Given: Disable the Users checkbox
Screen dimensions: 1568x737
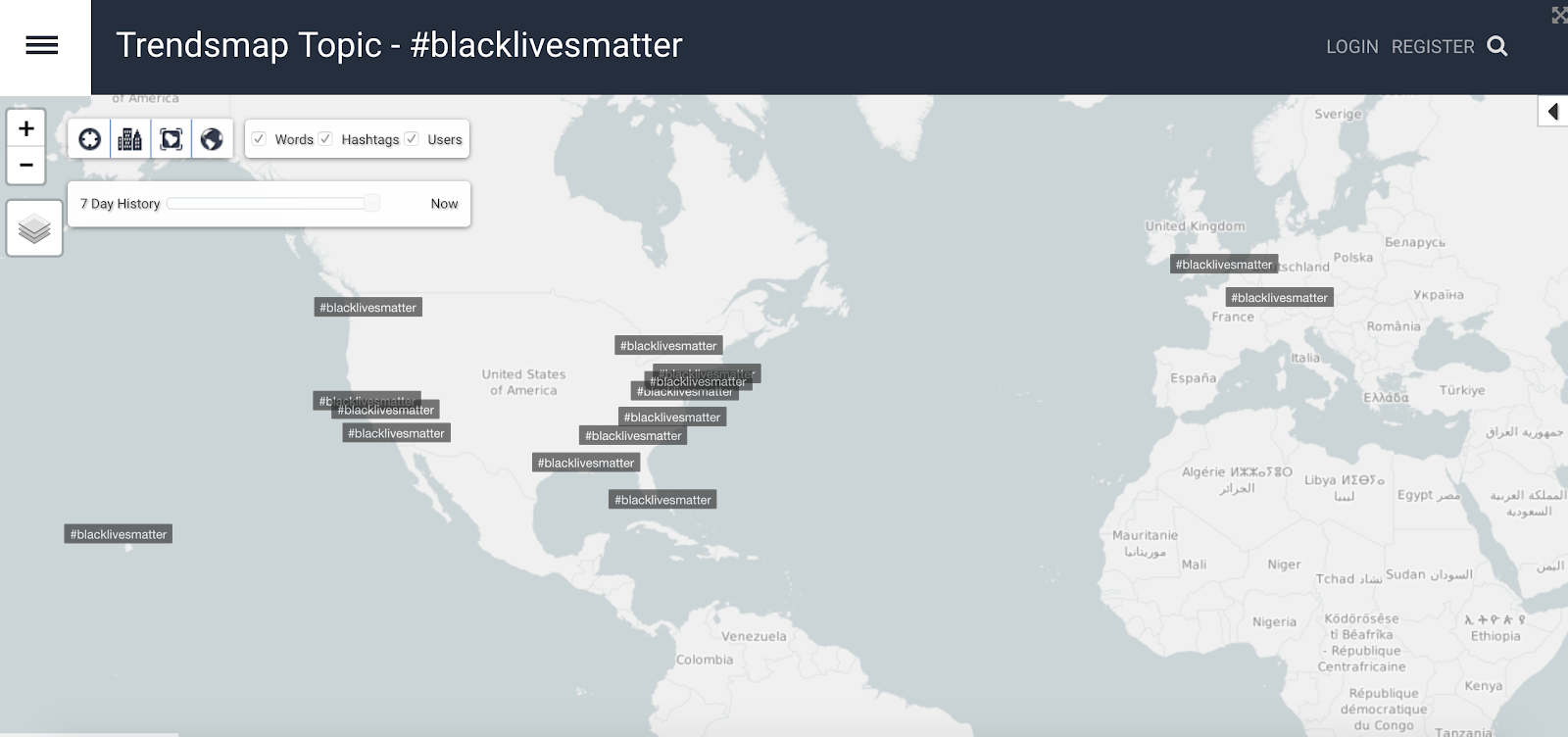Looking at the screenshot, I should [x=412, y=139].
